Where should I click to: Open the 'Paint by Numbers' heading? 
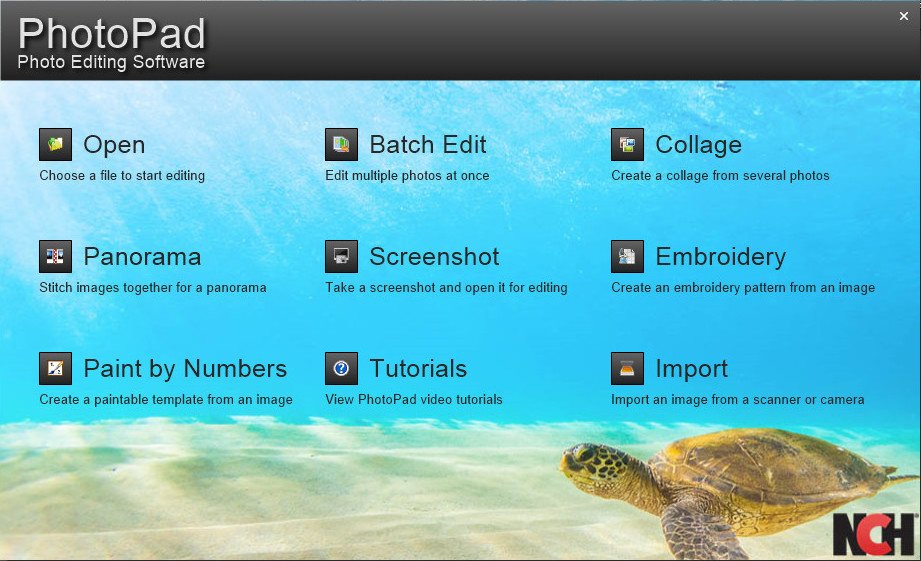click(185, 369)
